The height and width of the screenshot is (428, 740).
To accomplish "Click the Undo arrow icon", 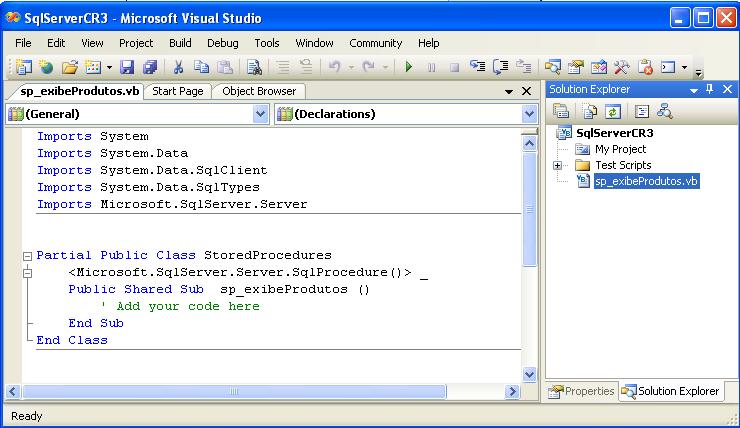I will tap(335, 67).
